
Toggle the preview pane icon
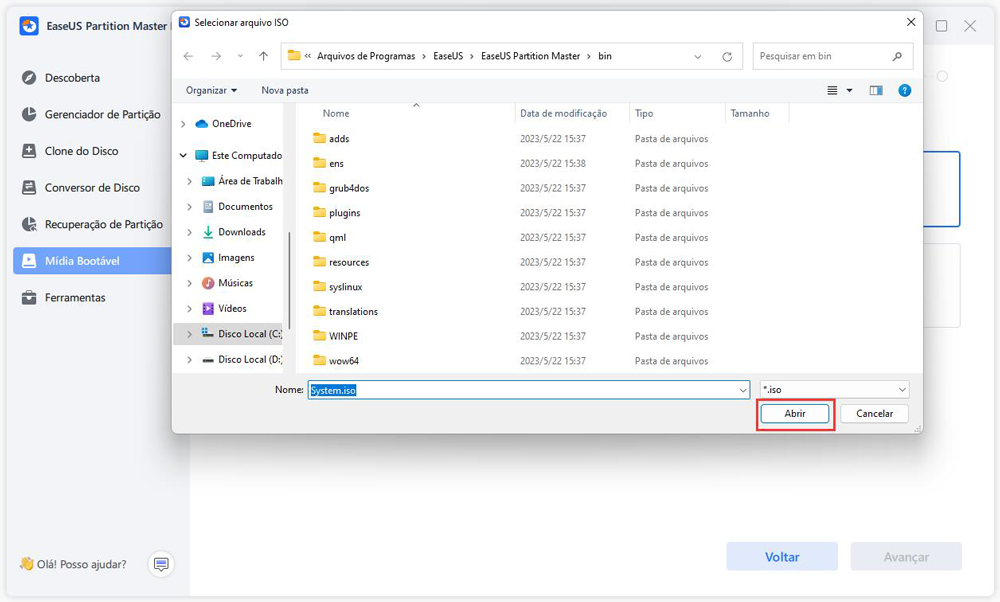click(876, 91)
